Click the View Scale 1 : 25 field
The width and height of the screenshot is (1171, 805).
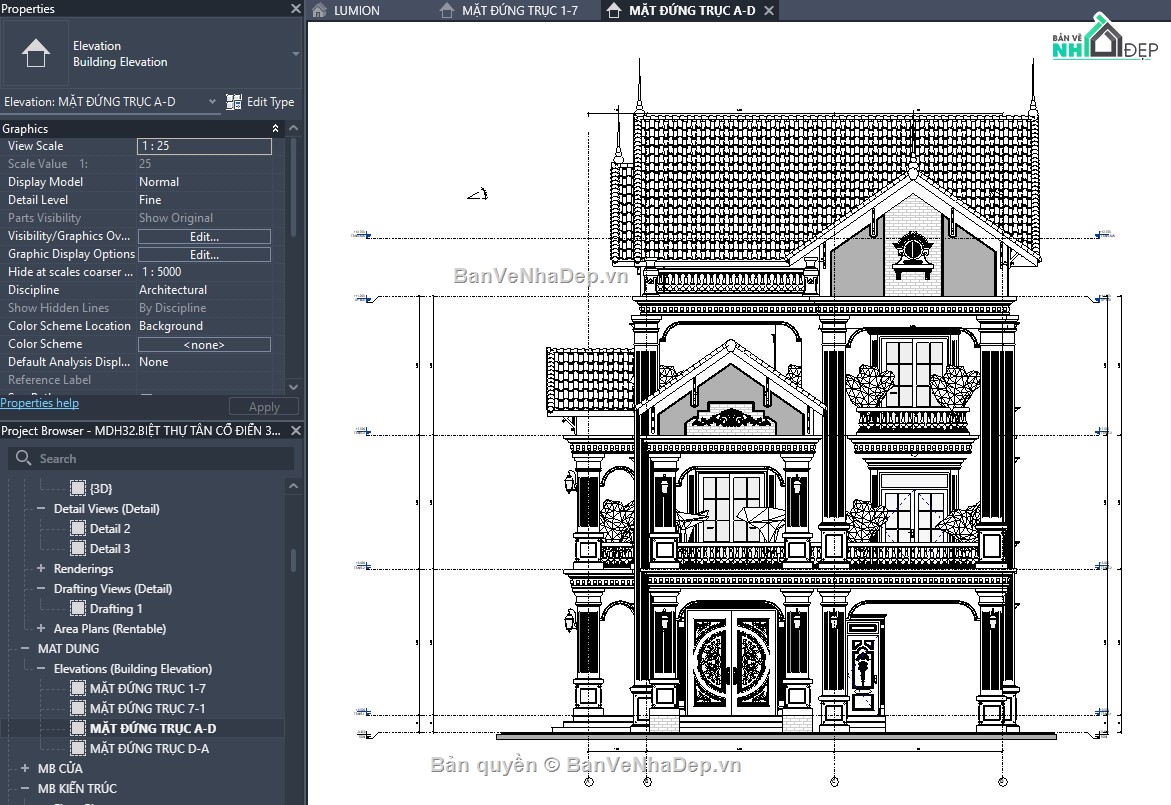204,146
